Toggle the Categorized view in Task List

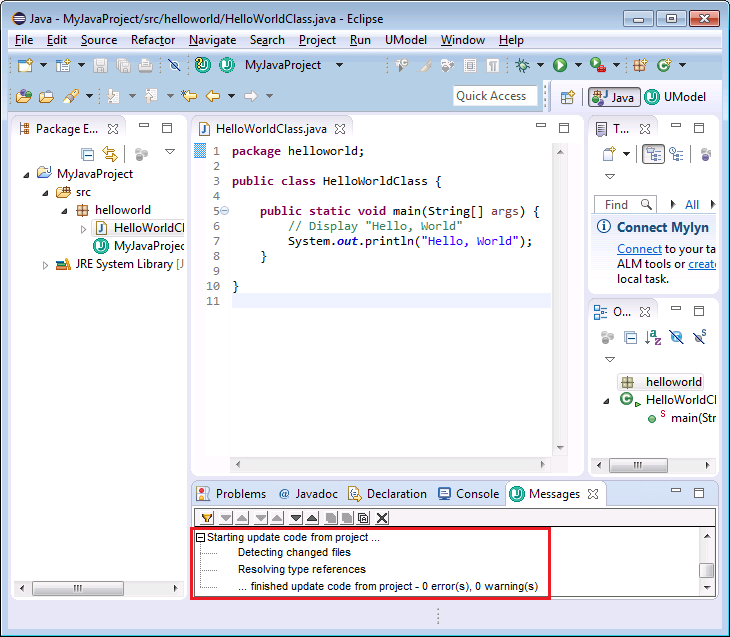(654, 154)
